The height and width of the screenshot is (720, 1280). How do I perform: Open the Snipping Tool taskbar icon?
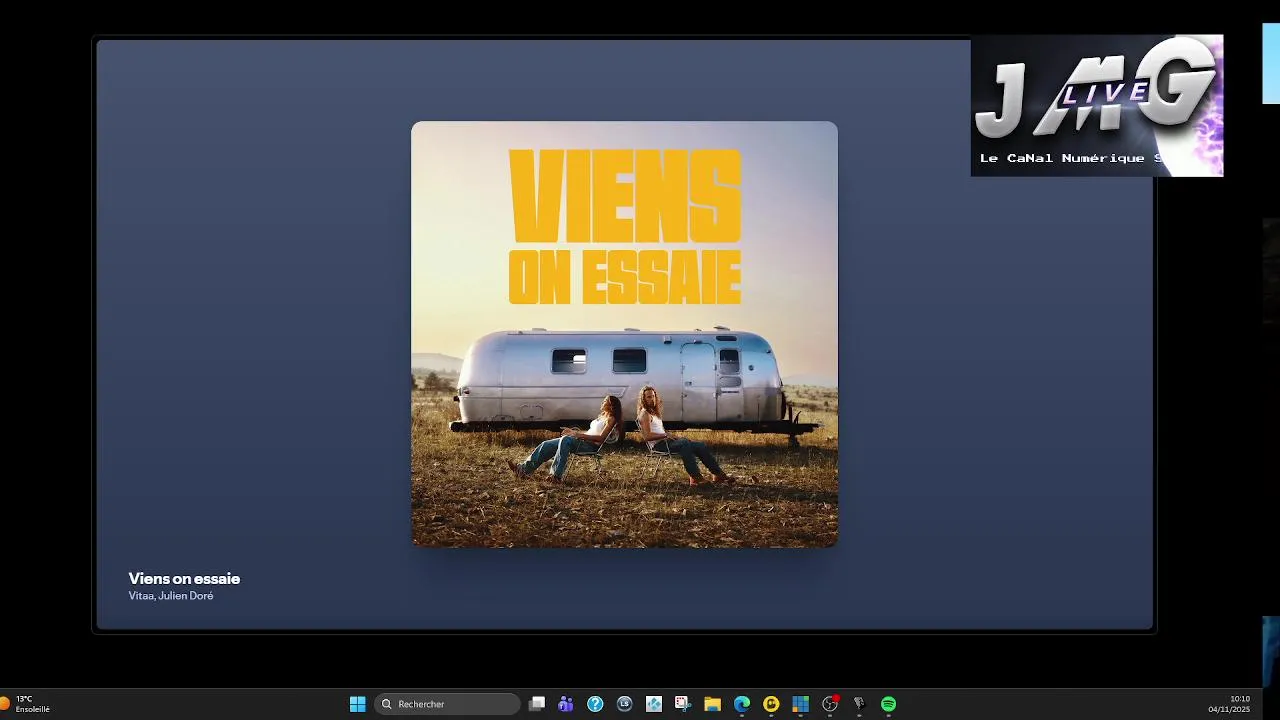pos(683,704)
